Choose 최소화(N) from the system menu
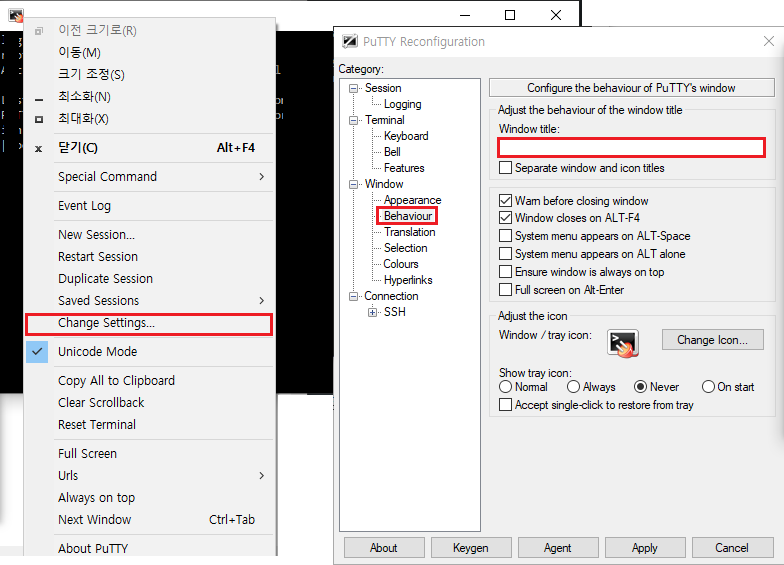This screenshot has width=784, height=565. click(149, 96)
